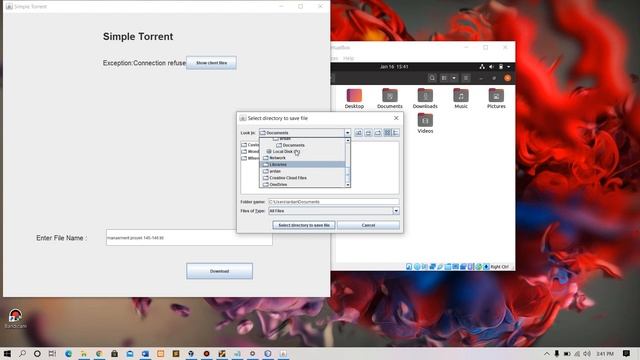
Task: Click the Enter File Name input field
Action: coord(189,238)
